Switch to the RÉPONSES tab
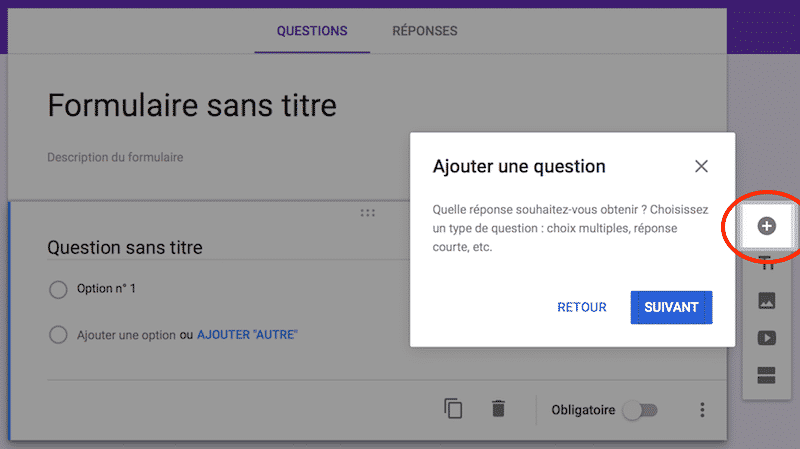800x449 pixels. point(424,31)
